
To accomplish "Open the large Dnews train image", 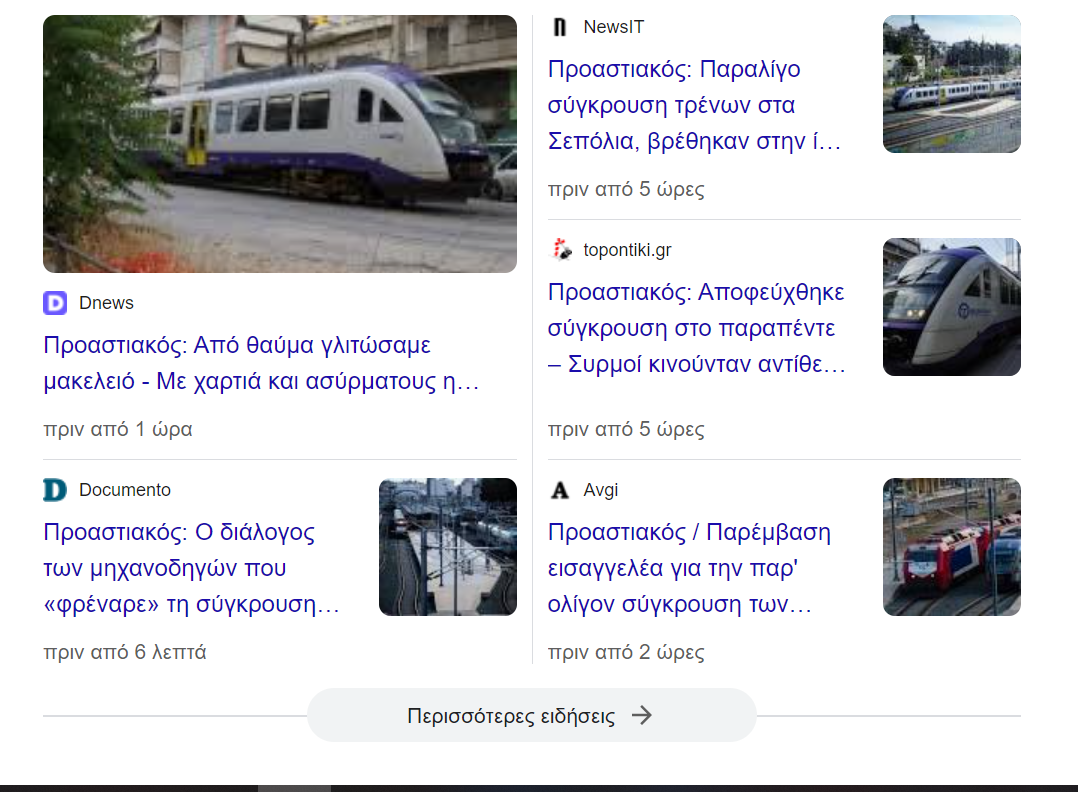I will tap(280, 144).
